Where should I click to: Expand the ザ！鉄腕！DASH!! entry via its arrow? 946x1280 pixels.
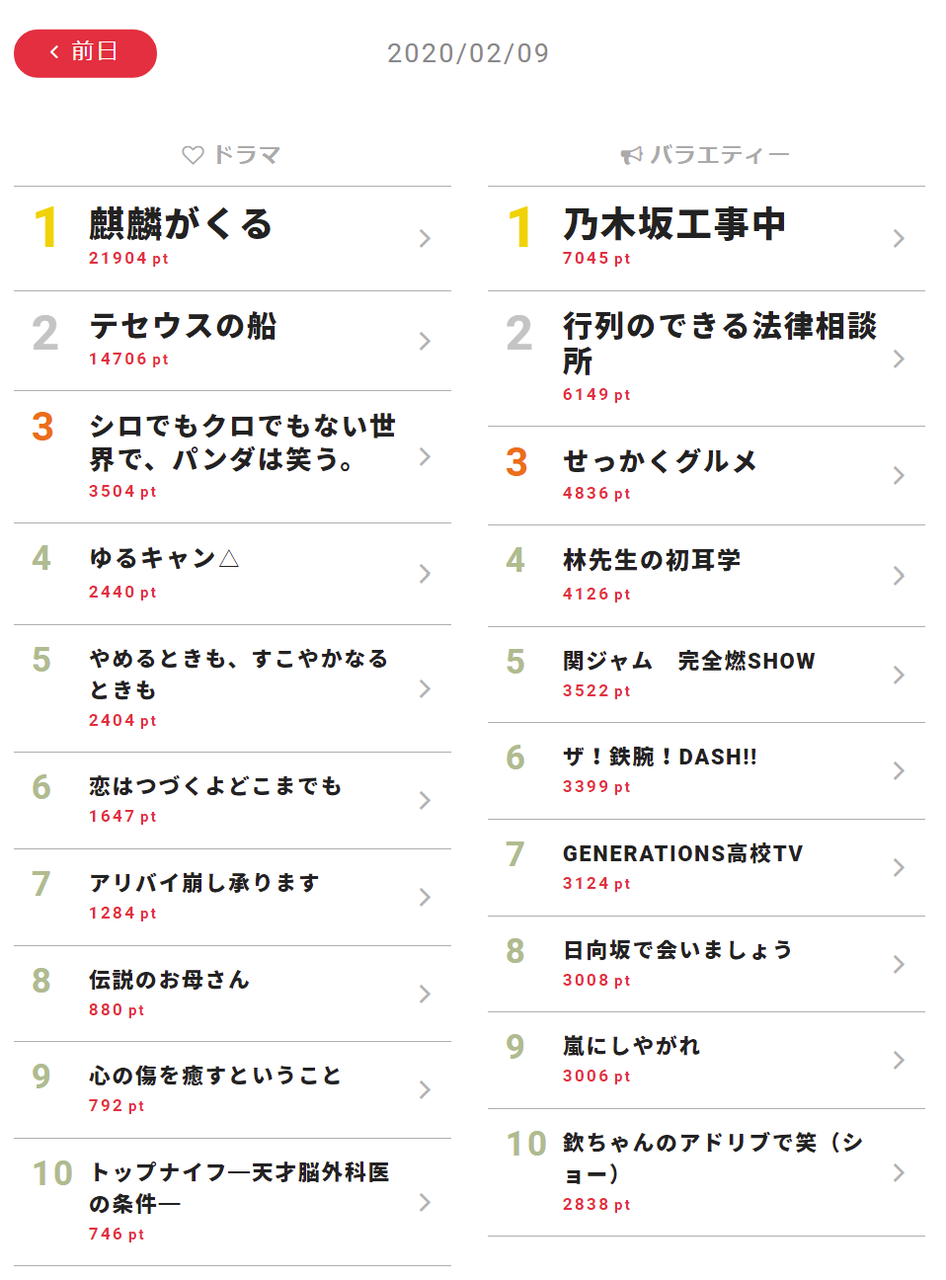[899, 771]
